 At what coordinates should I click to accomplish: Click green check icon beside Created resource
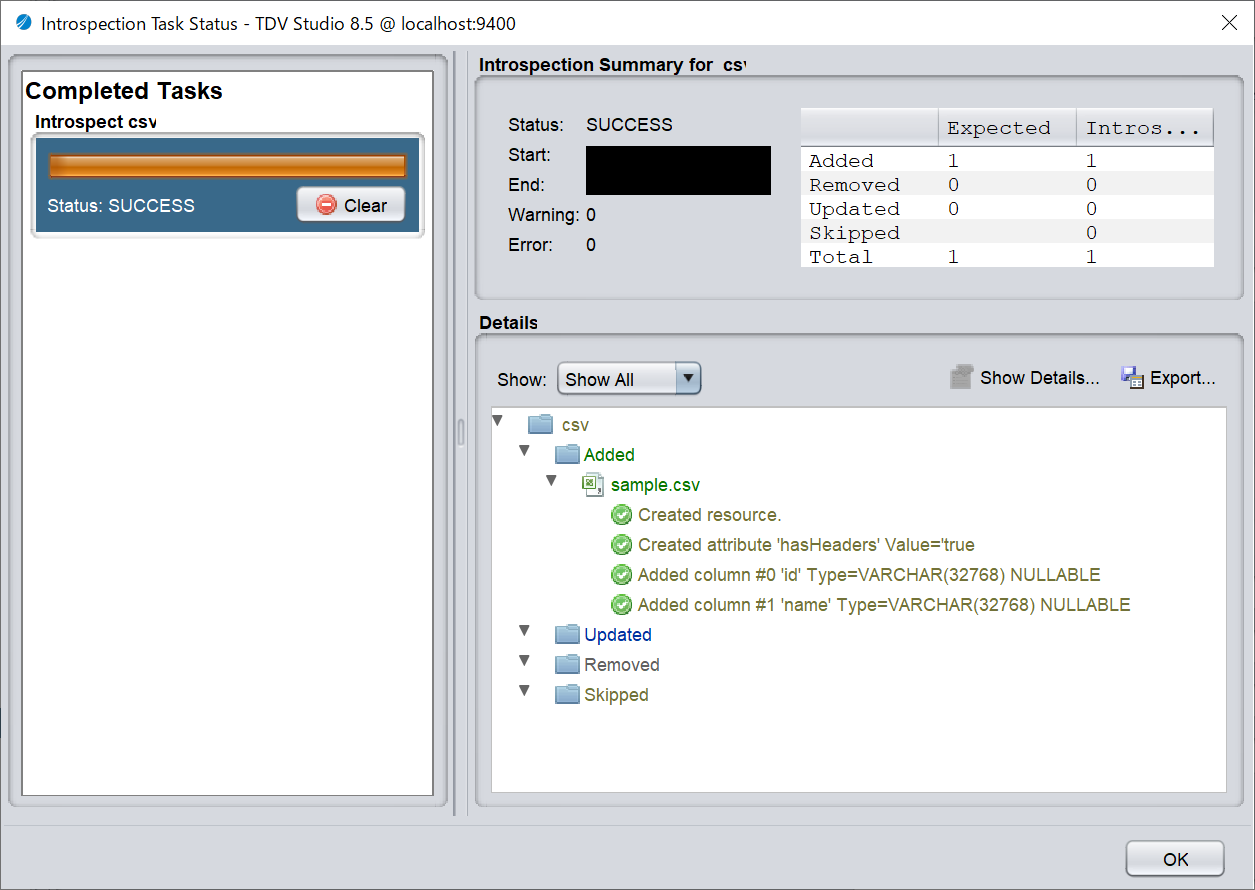point(621,515)
